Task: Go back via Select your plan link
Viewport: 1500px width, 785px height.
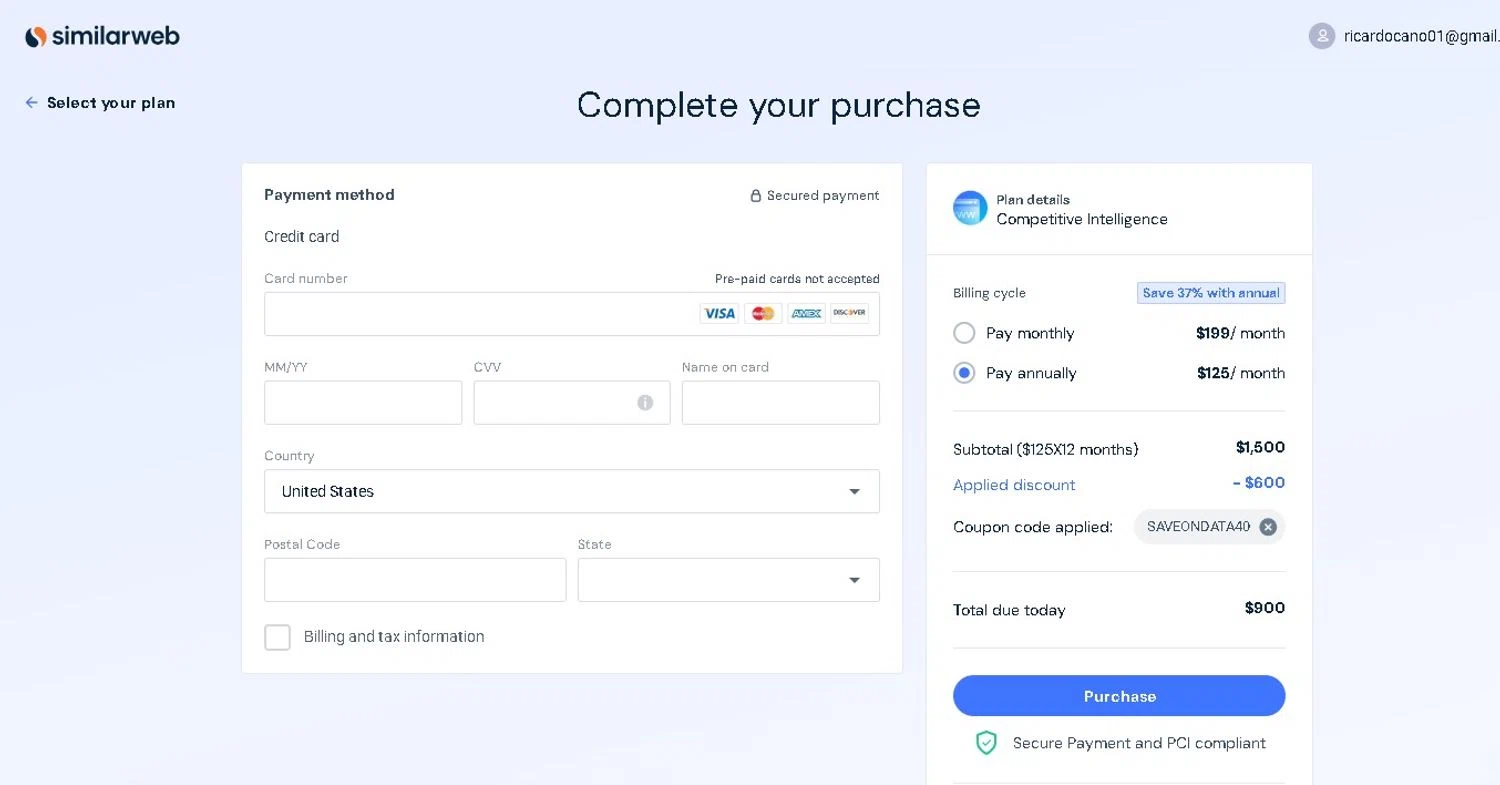Action: pyautogui.click(x=111, y=103)
